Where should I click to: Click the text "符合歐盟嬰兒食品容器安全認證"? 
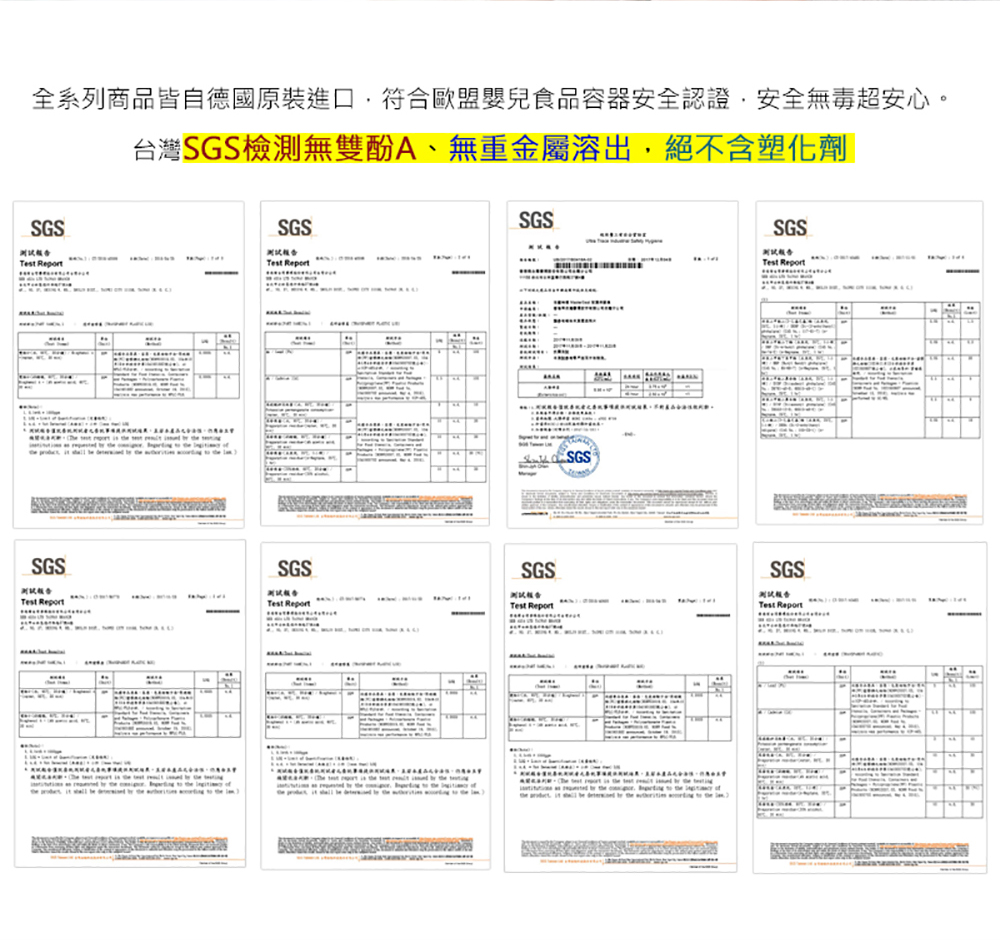click(555, 99)
